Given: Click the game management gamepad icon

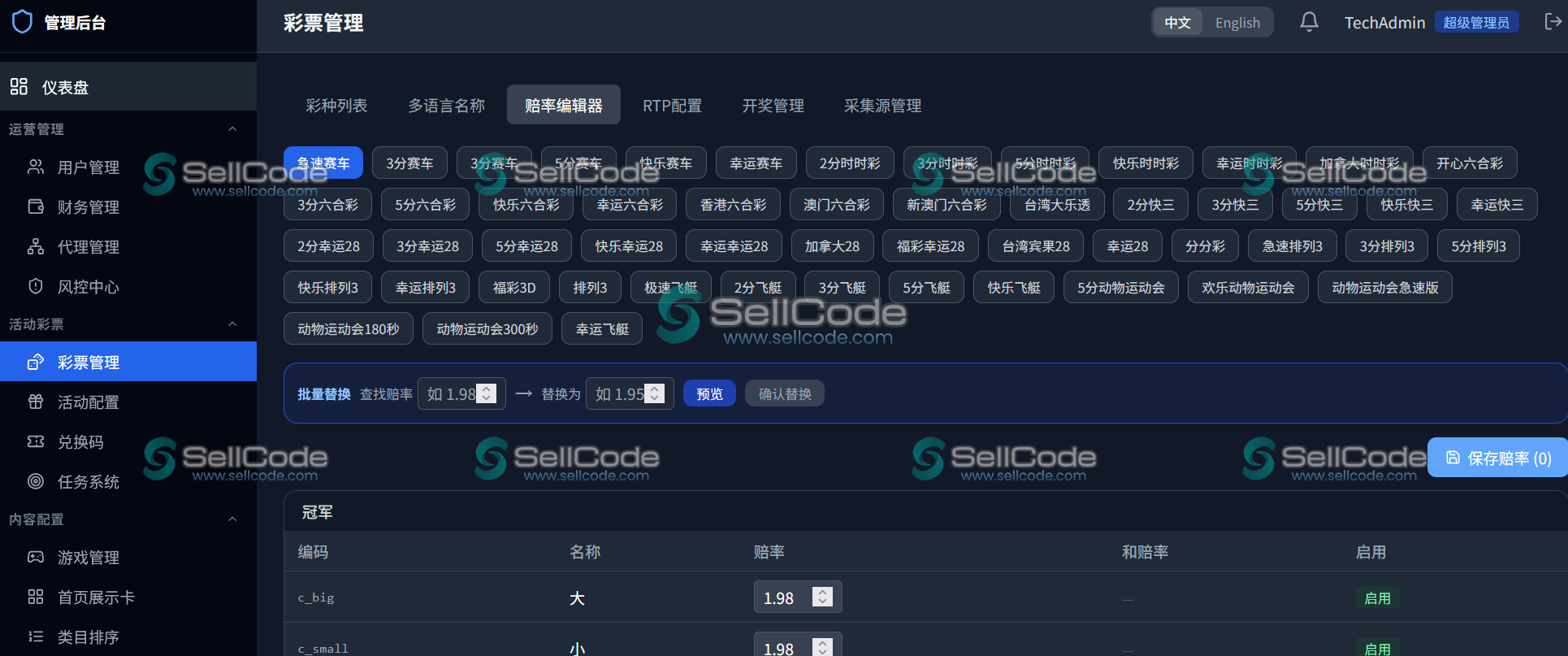Looking at the screenshot, I should pyautogui.click(x=36, y=557).
